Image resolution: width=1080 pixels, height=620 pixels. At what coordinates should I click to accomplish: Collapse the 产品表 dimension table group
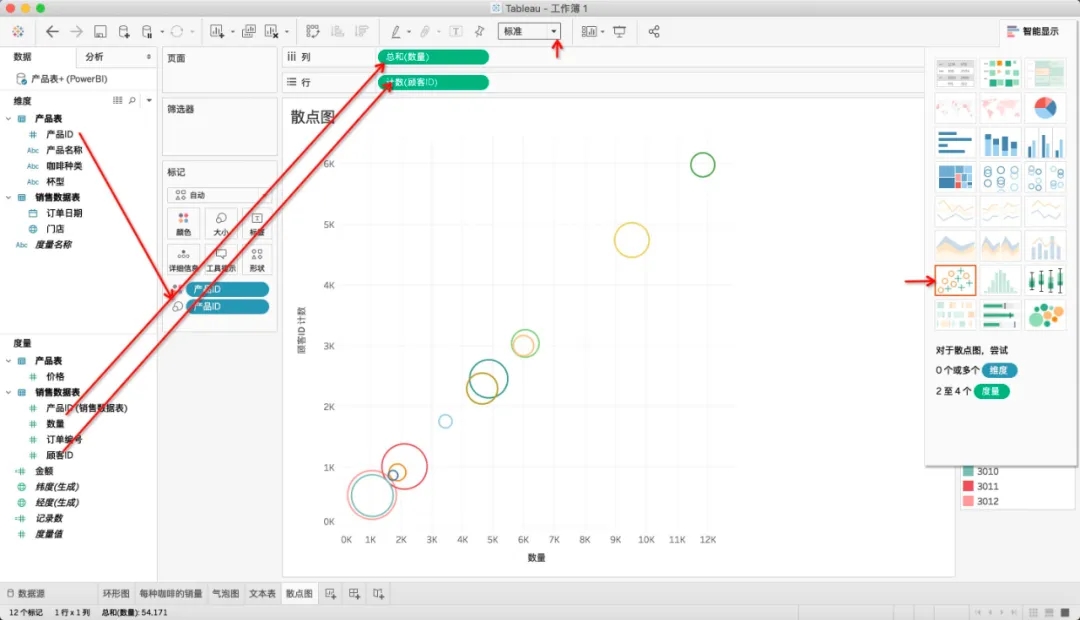click(8, 119)
